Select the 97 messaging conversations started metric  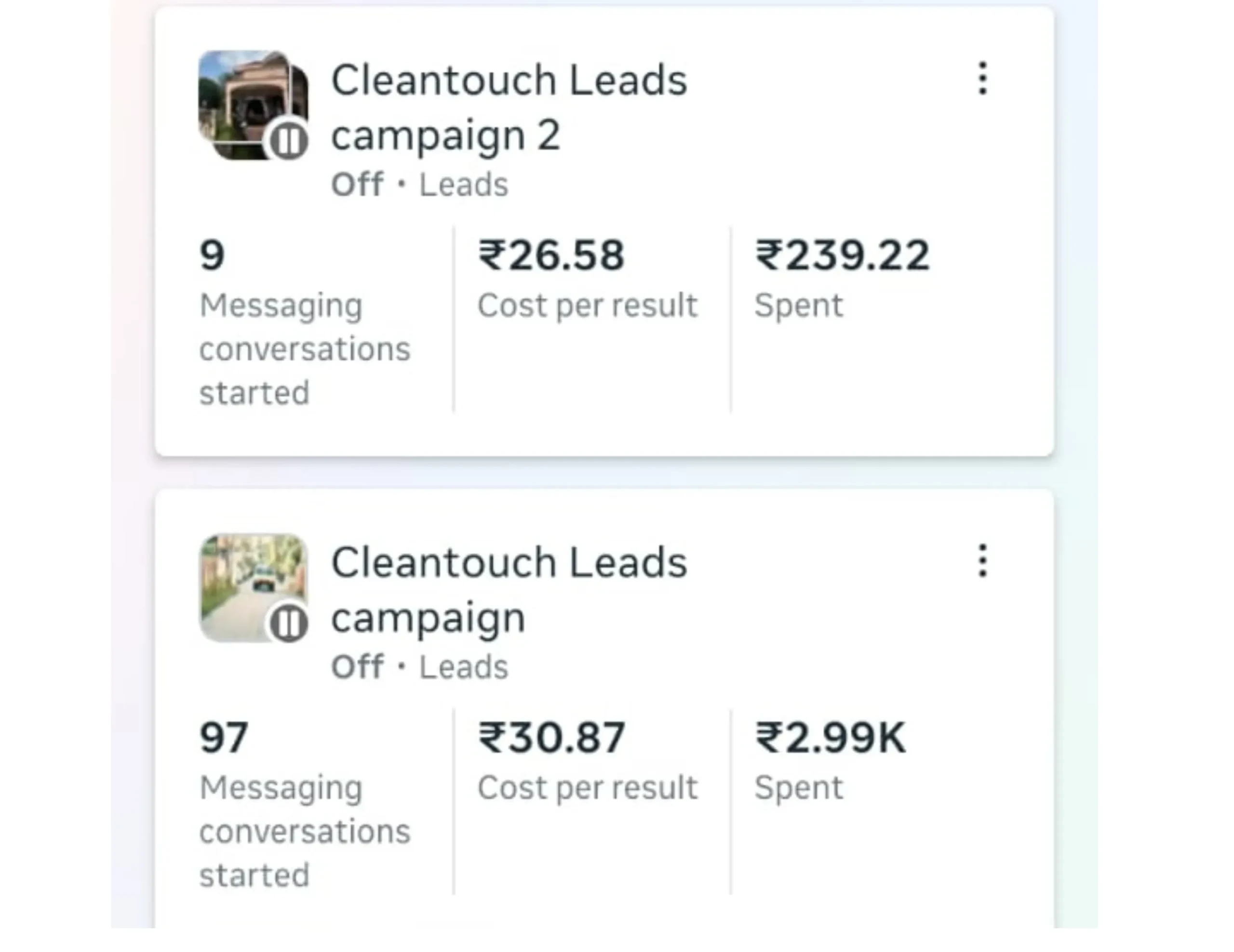[x=224, y=738]
